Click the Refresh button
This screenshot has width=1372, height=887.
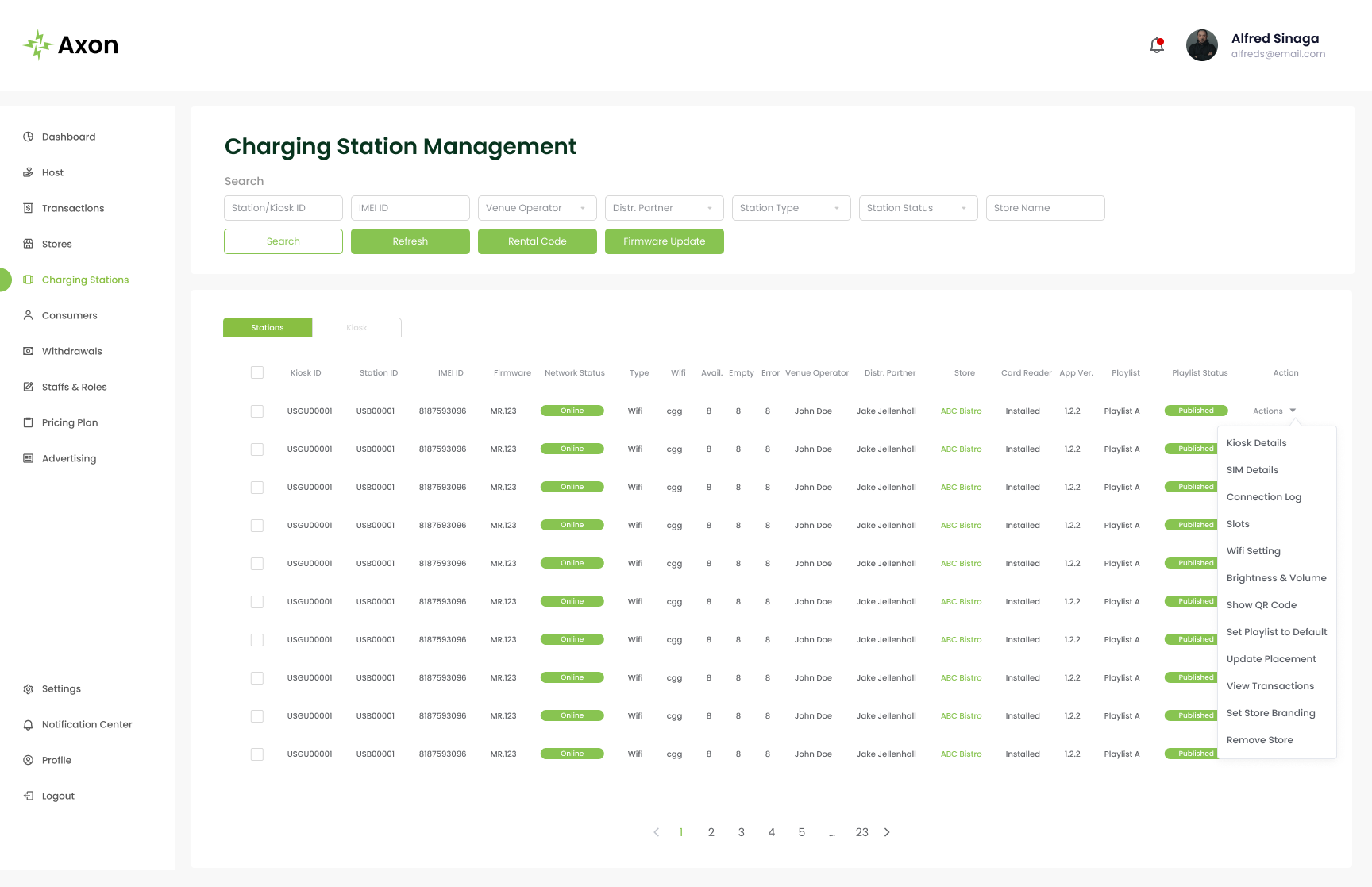pos(410,241)
